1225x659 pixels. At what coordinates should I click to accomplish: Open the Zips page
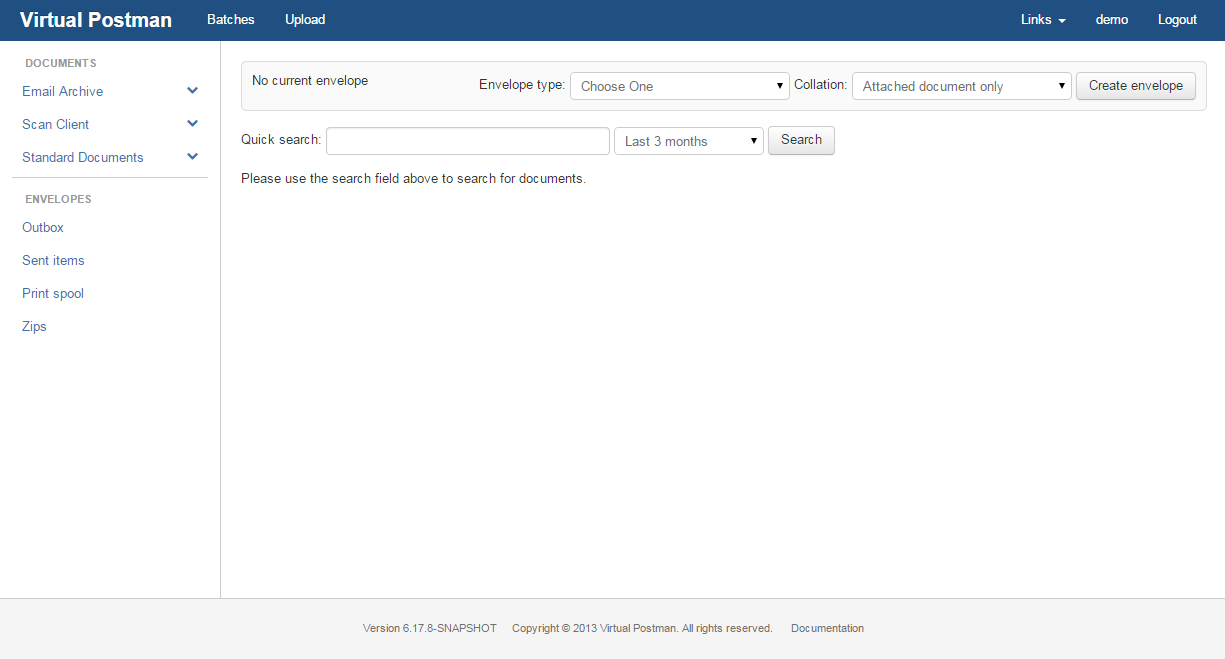pos(33,326)
